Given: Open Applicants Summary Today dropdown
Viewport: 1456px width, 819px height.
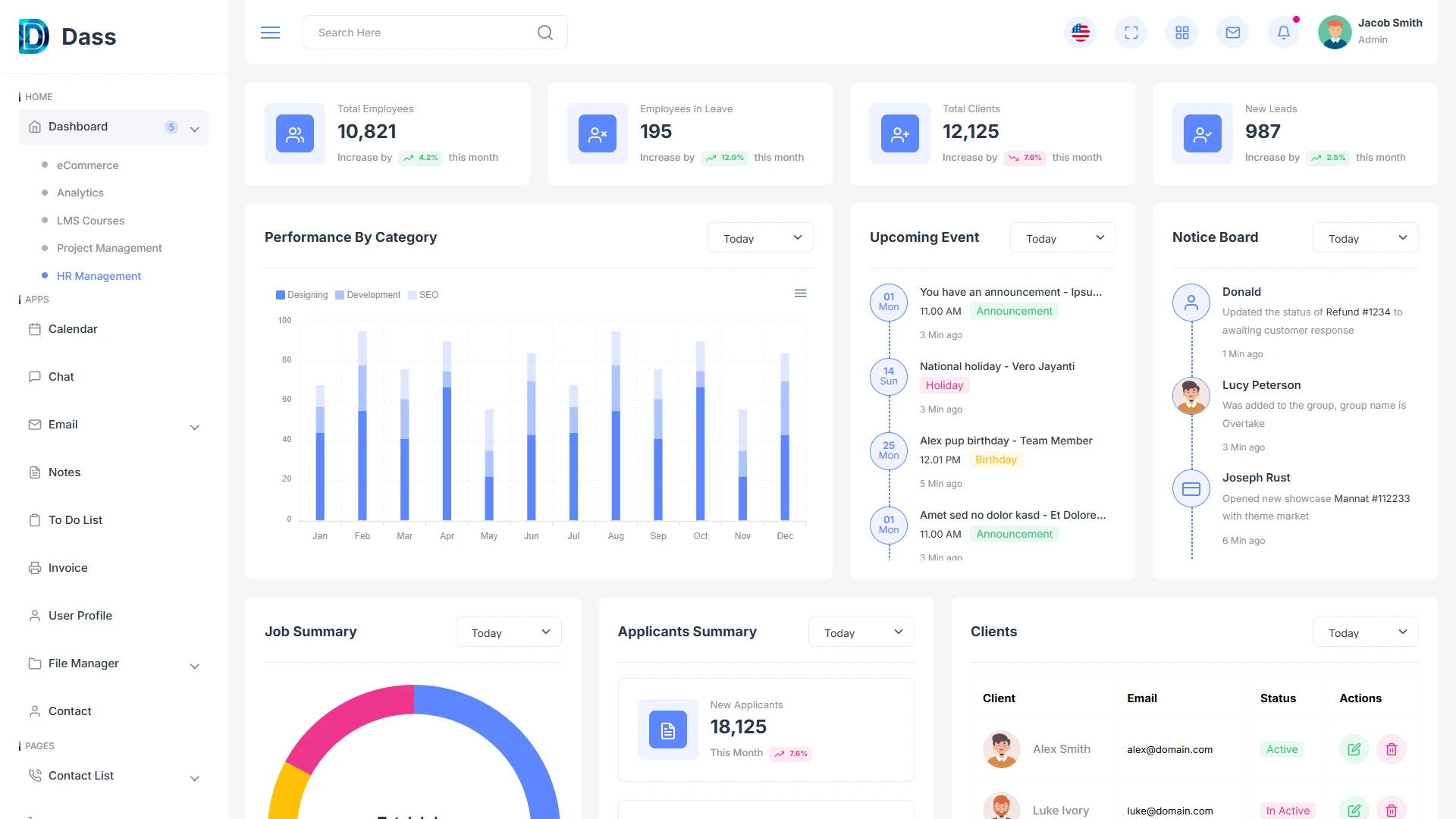Looking at the screenshot, I should click(861, 632).
